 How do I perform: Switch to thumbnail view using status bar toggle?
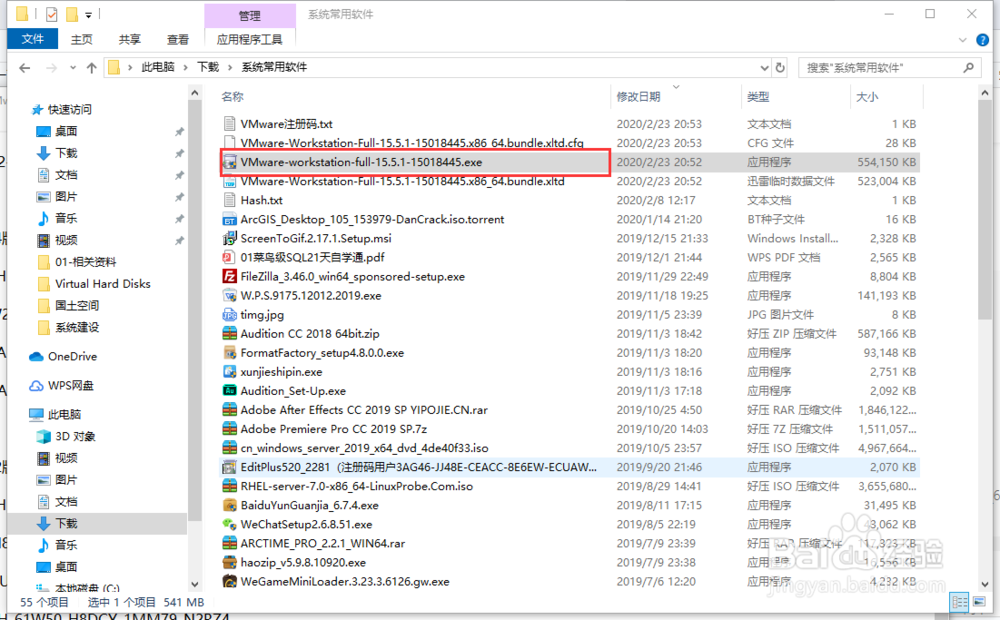pos(981,602)
